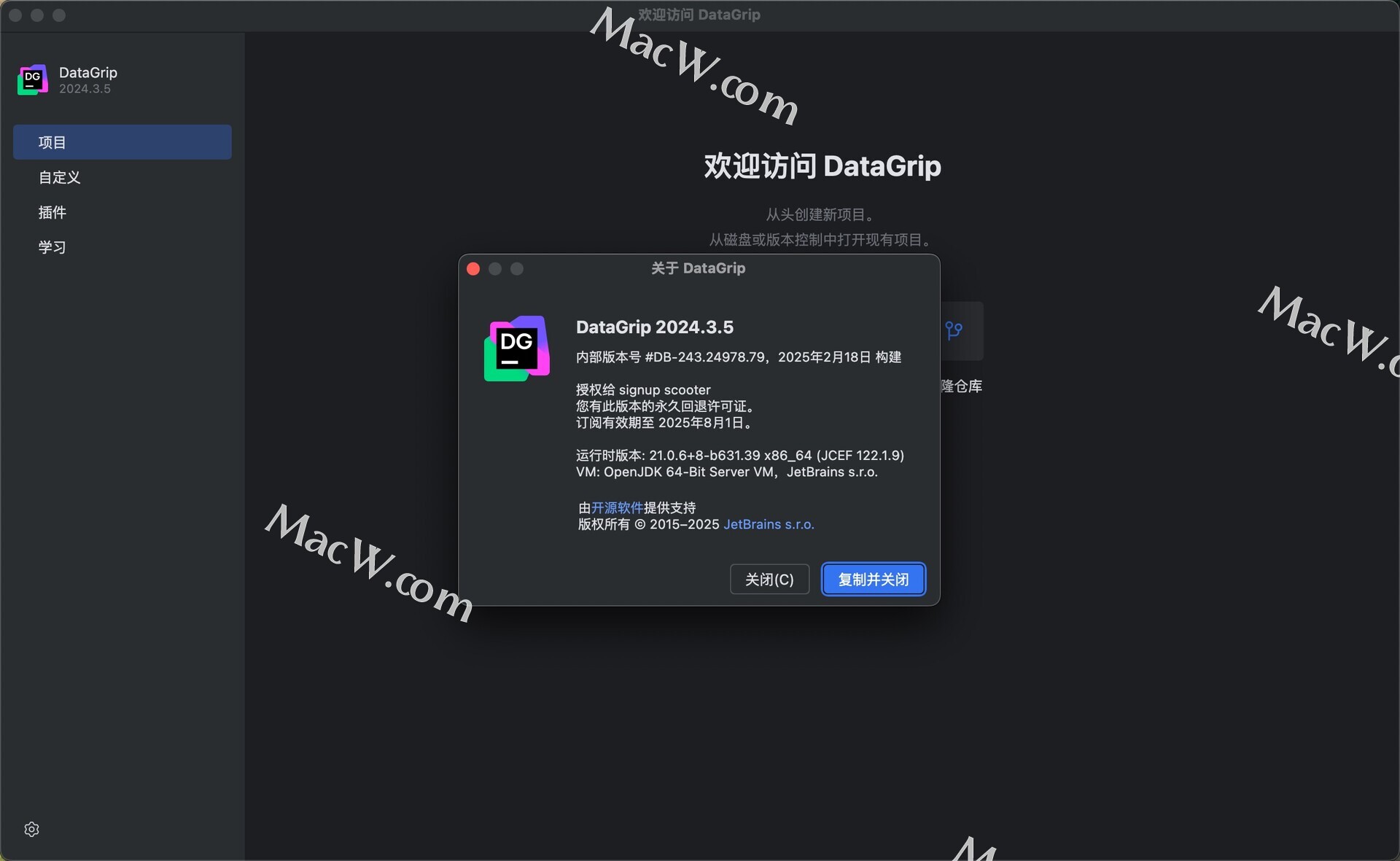This screenshot has height=861, width=1400.
Task: Open the settings gear in the sidebar
Action: [31, 829]
